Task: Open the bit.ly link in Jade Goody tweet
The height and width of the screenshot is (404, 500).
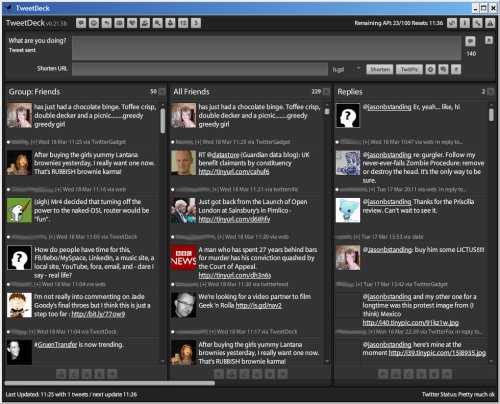Action: [98, 314]
